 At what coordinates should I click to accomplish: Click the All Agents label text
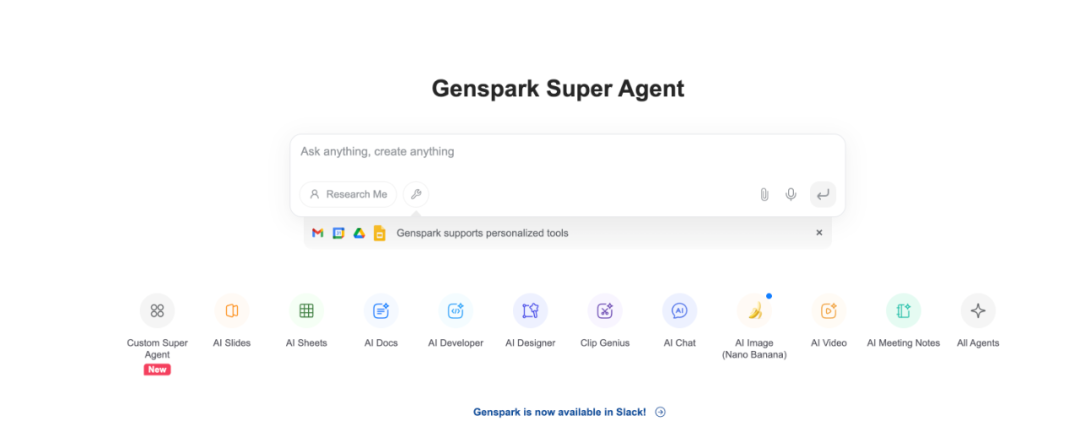click(x=978, y=343)
